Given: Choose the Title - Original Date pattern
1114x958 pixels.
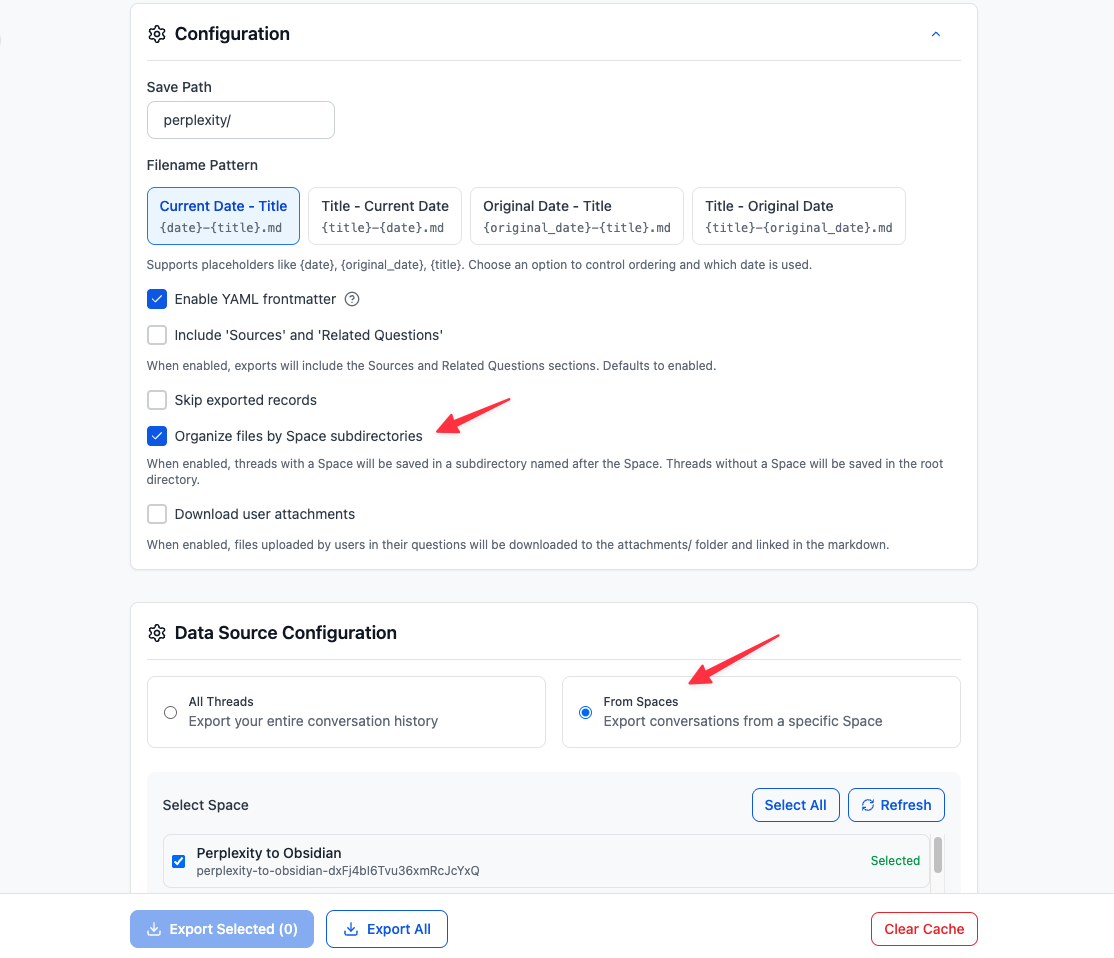Looking at the screenshot, I should 798,216.
